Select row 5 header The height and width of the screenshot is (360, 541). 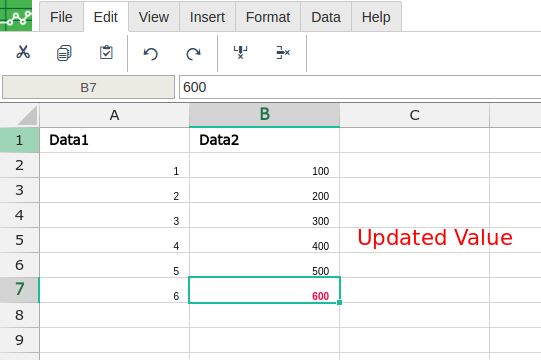tap(20, 240)
